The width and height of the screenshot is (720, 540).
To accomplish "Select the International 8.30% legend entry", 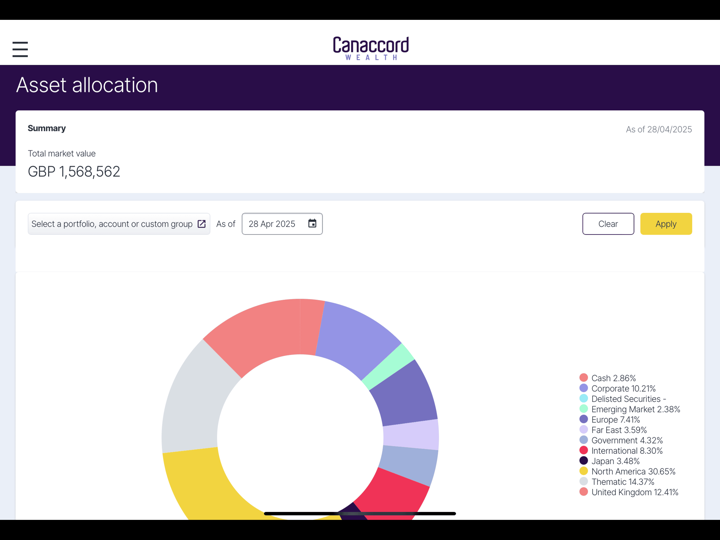I will [x=626, y=451].
